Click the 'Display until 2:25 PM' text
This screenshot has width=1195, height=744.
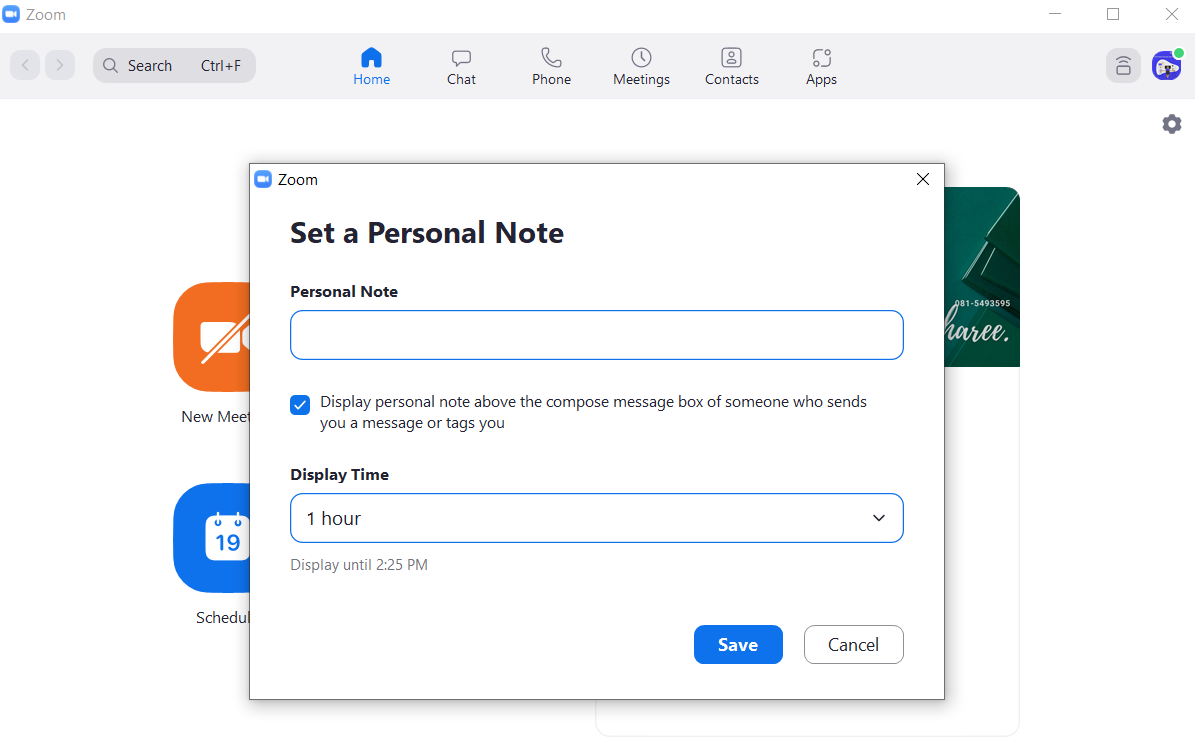point(359,565)
